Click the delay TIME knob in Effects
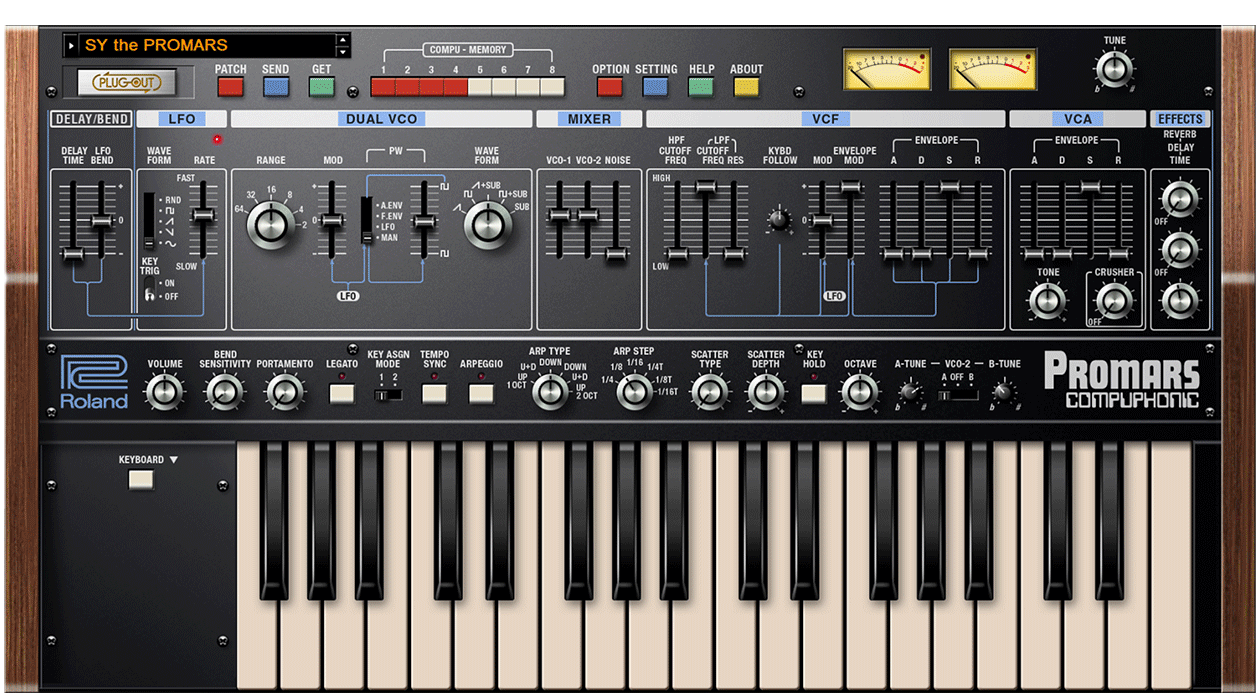 click(1180, 301)
